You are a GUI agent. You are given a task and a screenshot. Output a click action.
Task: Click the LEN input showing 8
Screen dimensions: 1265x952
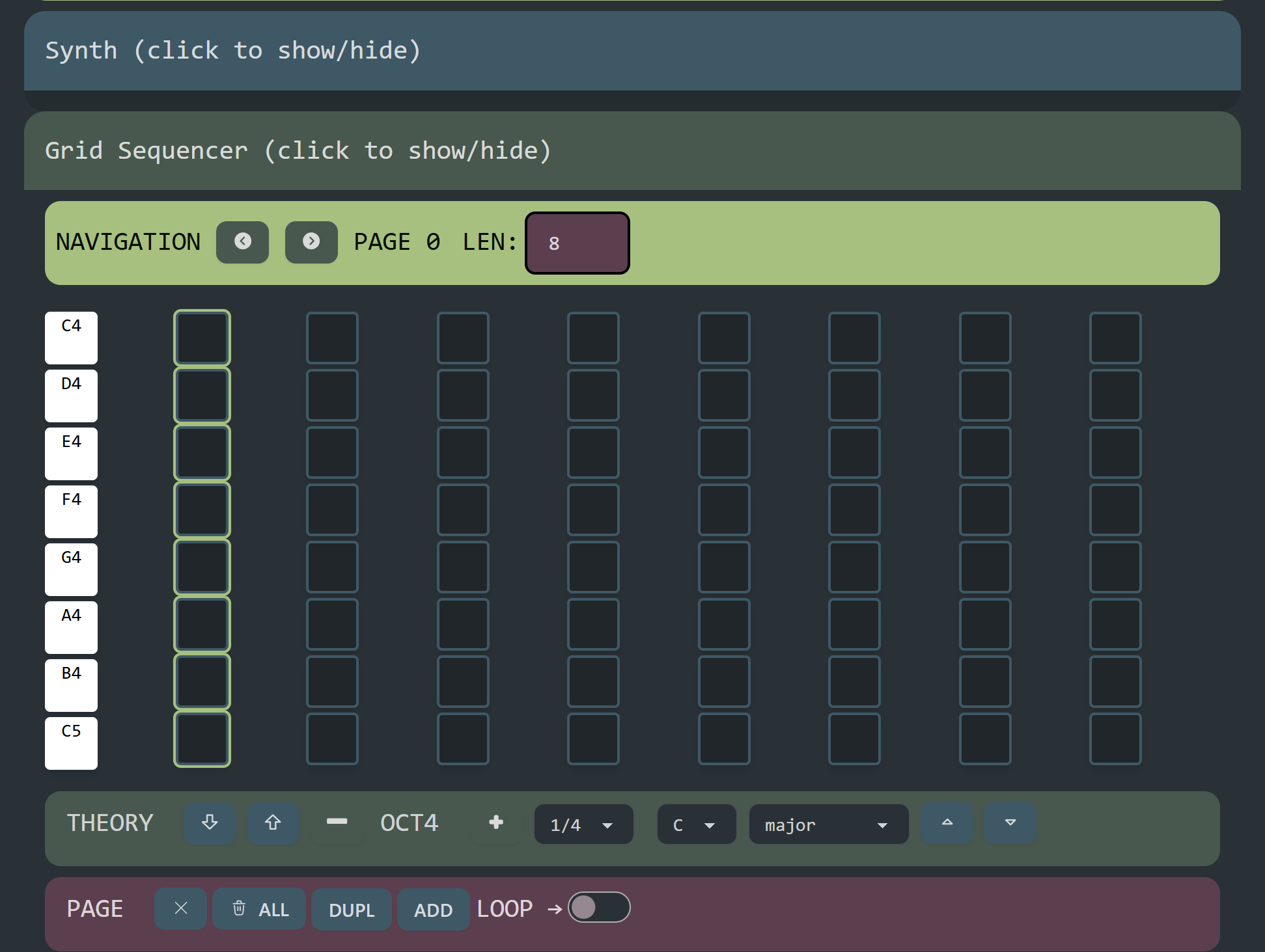click(x=576, y=242)
